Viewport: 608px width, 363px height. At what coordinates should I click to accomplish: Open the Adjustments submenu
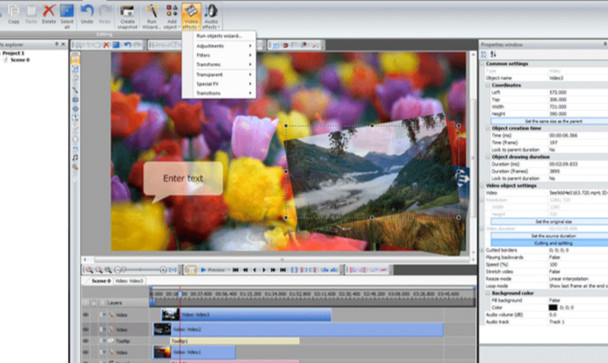tap(219, 46)
